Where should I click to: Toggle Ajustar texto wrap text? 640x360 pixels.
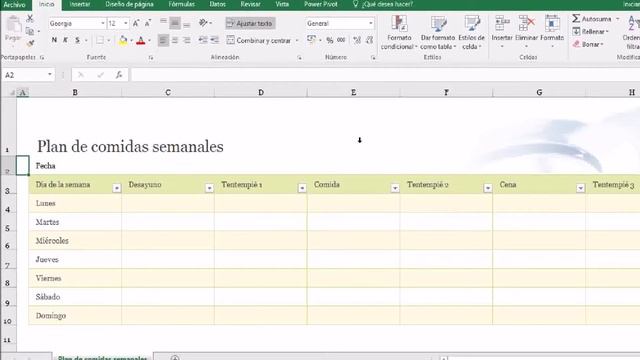pos(250,23)
